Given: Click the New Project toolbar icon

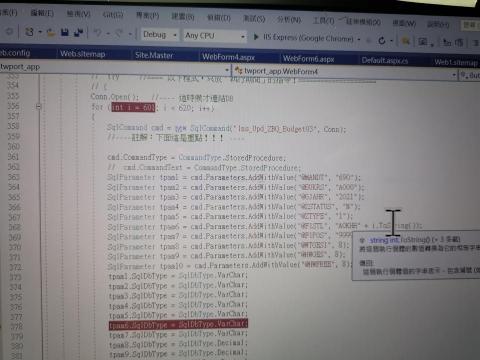Looking at the screenshot, I should tap(29, 32).
